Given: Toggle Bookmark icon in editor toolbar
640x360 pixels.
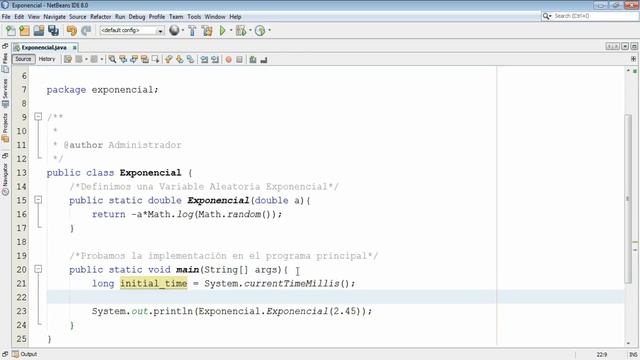Looking at the screenshot, I should point(190,60).
